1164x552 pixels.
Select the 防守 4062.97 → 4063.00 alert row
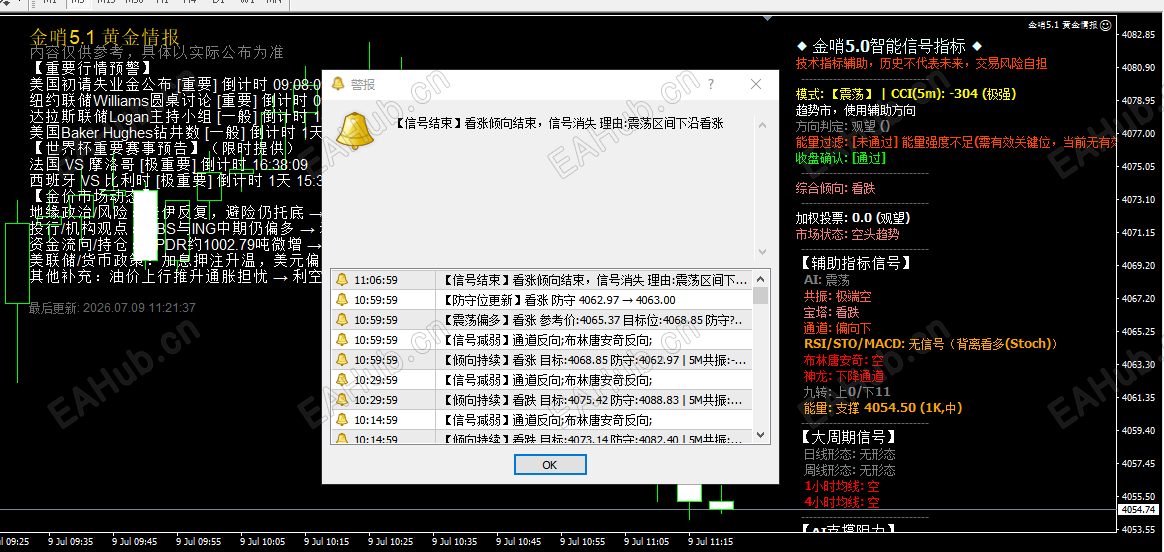(541, 300)
